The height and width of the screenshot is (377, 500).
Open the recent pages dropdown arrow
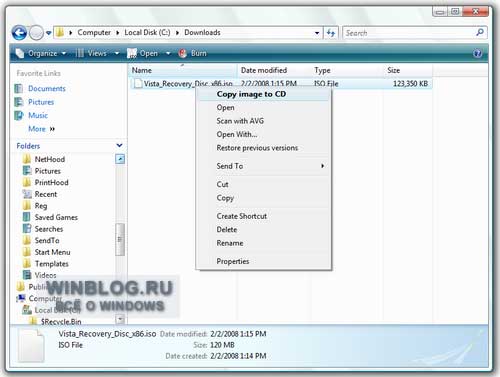pyautogui.click(x=49, y=33)
